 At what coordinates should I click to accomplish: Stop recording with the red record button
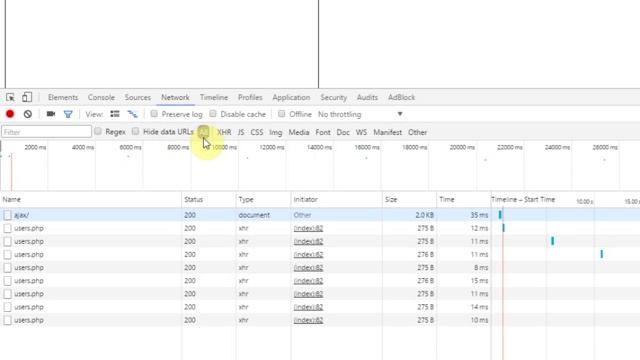coord(10,114)
